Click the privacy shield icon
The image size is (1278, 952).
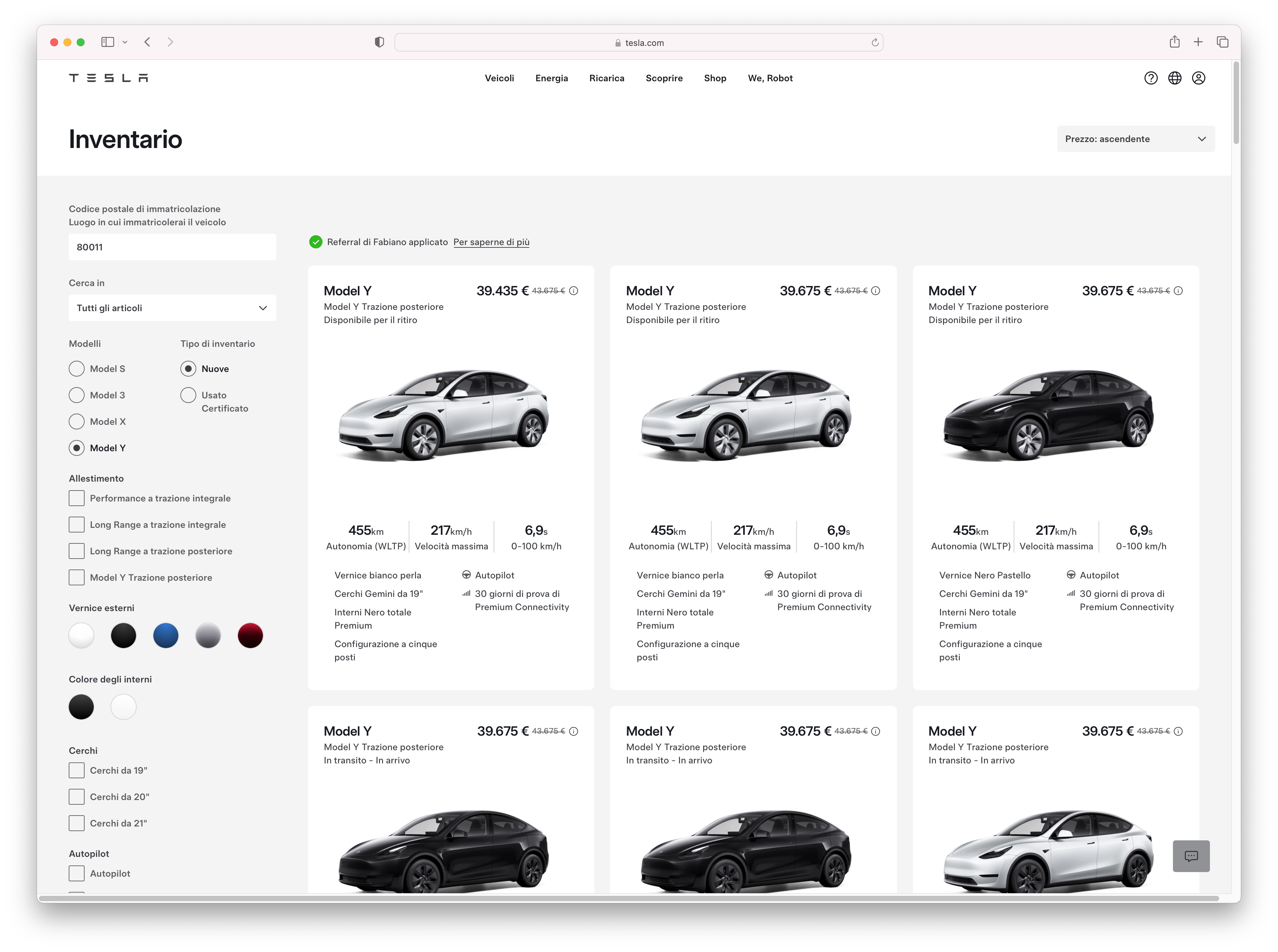click(379, 42)
